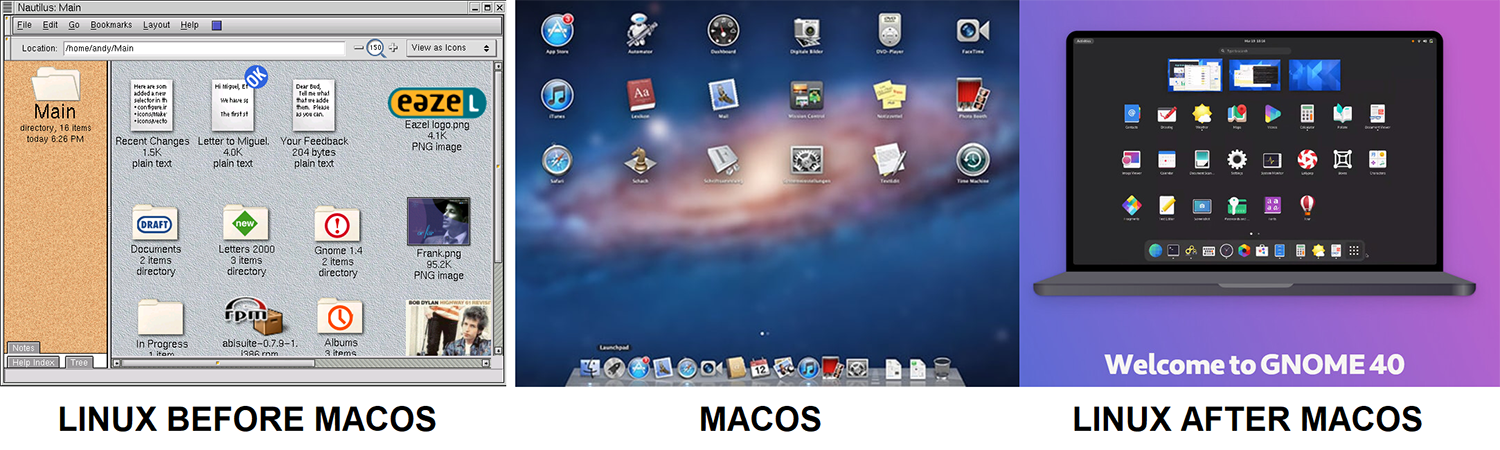
Task: Select the abisuite rpm package icon
Action: click(x=253, y=316)
